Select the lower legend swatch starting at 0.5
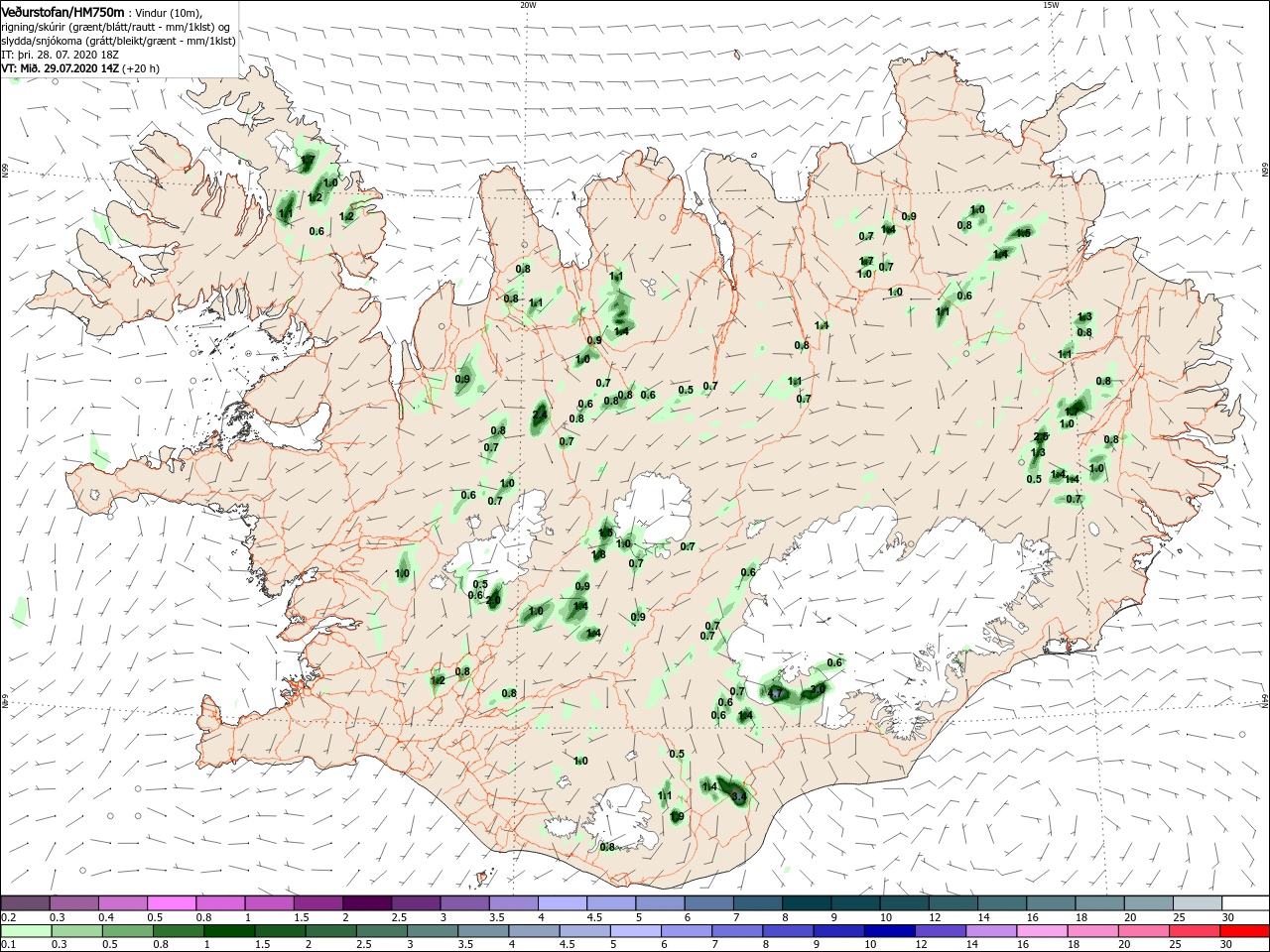Image resolution: width=1270 pixels, height=952 pixels. pos(128,931)
